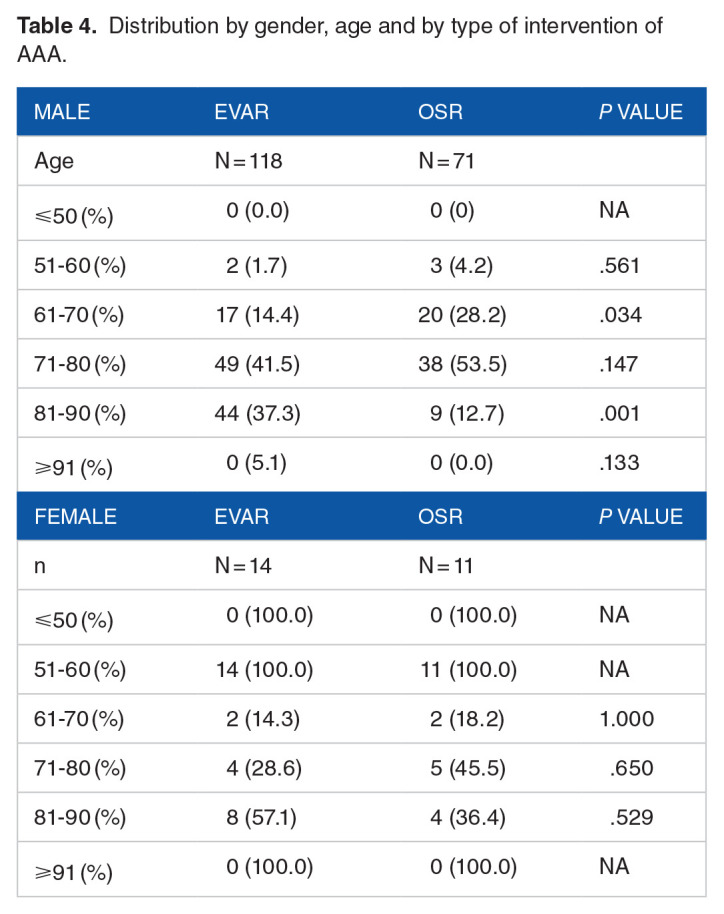Select the N=11 cell
This screenshot has height=914, width=724.
(x=446, y=565)
